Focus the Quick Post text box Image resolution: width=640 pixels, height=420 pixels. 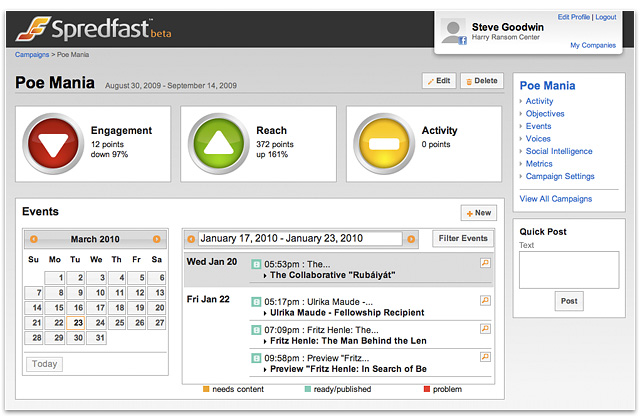click(569, 270)
